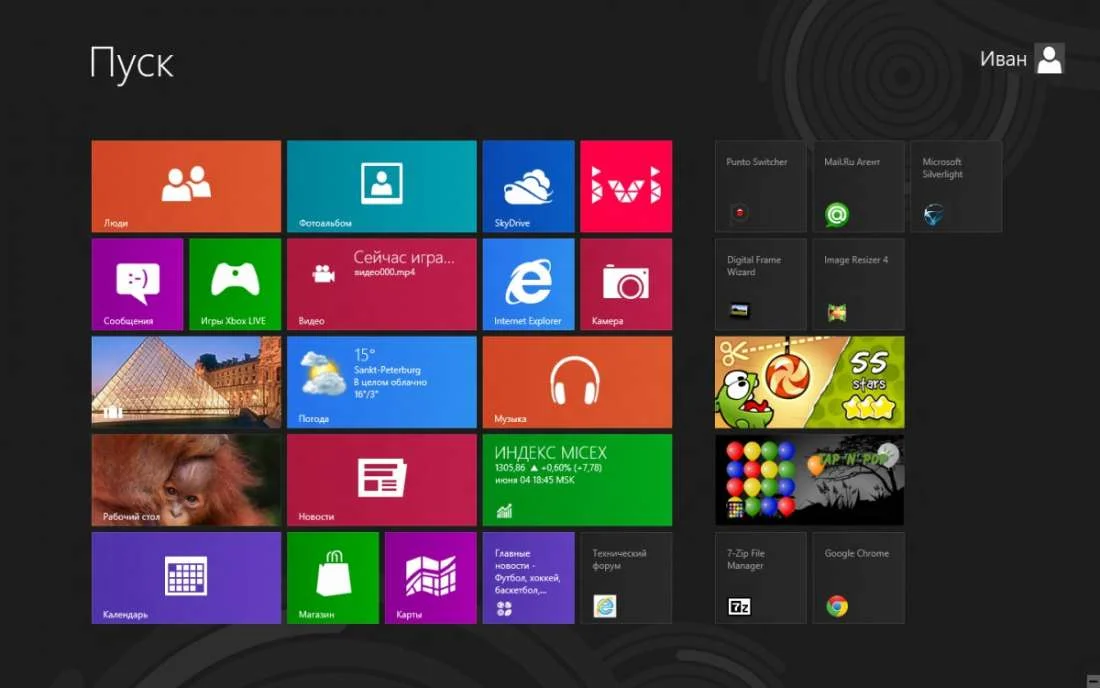Image resolution: width=1100 pixels, height=688 pixels.
Task: Launch the SkyDrive tile
Action: pos(528,186)
